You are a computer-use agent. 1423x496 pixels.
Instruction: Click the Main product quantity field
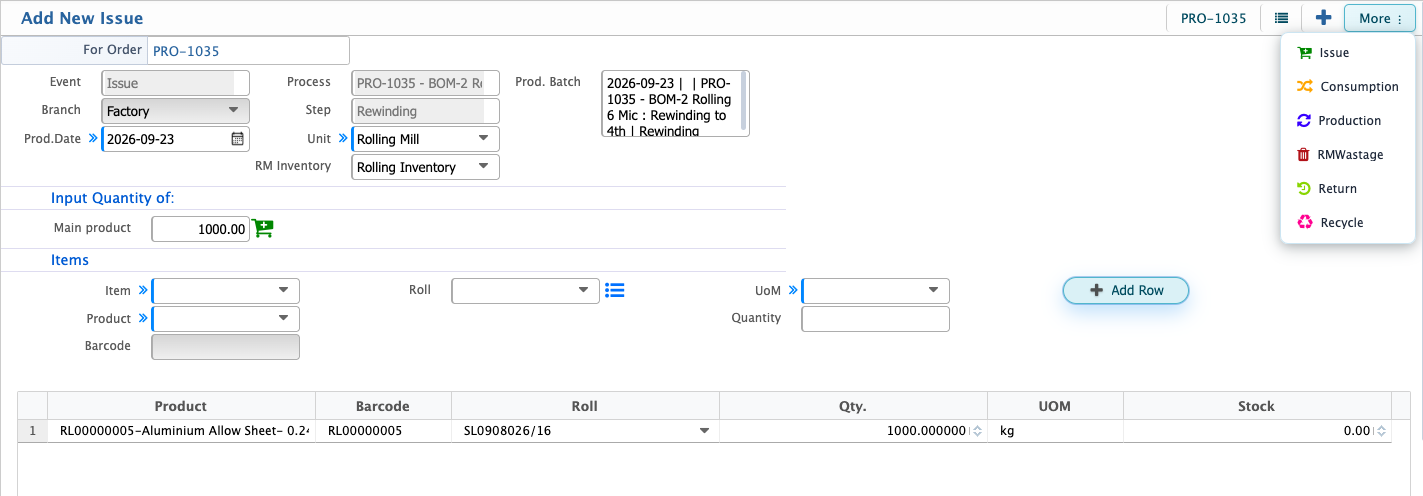coord(200,229)
